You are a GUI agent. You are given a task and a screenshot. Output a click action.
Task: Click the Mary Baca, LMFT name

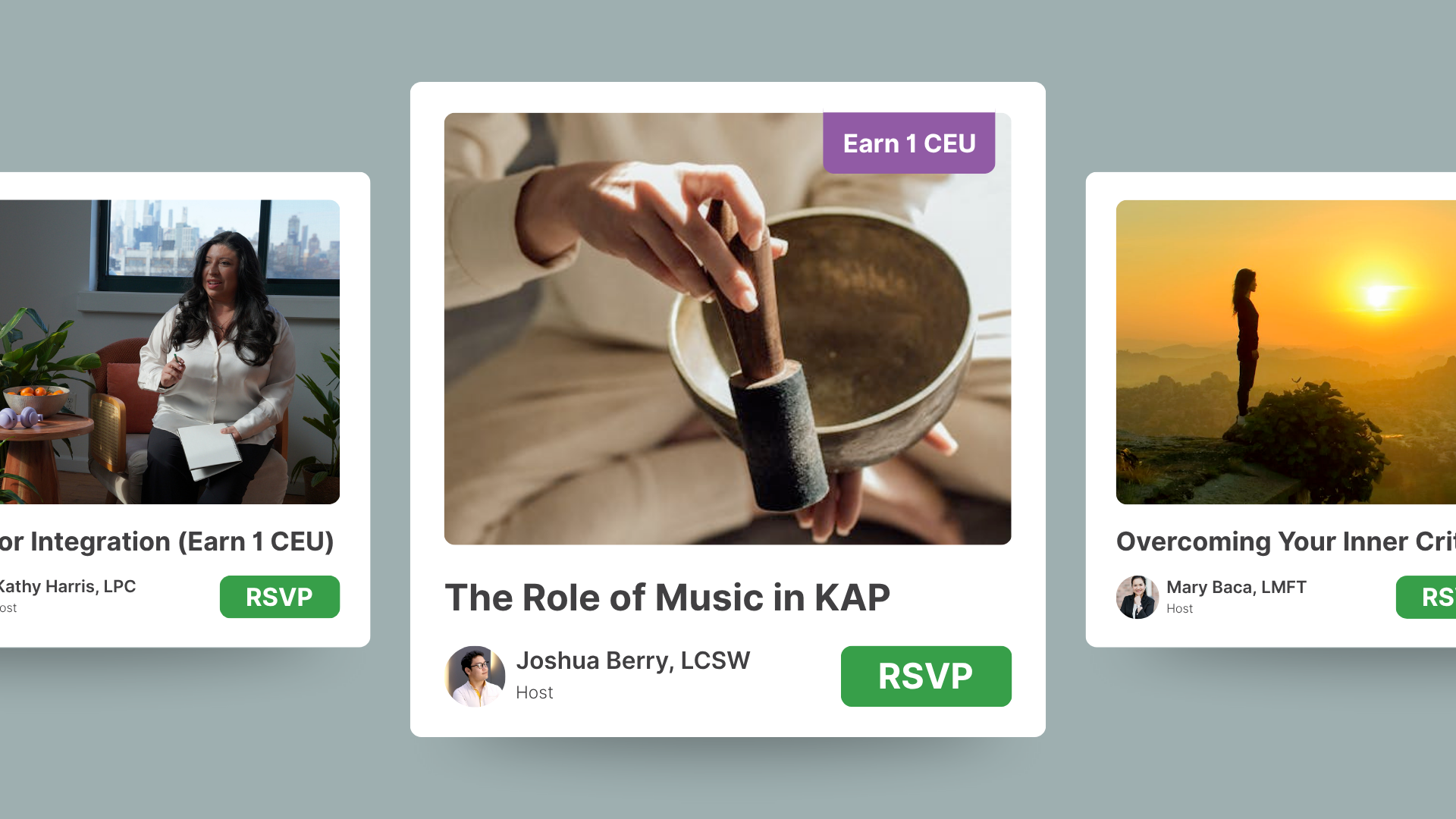coord(1236,587)
